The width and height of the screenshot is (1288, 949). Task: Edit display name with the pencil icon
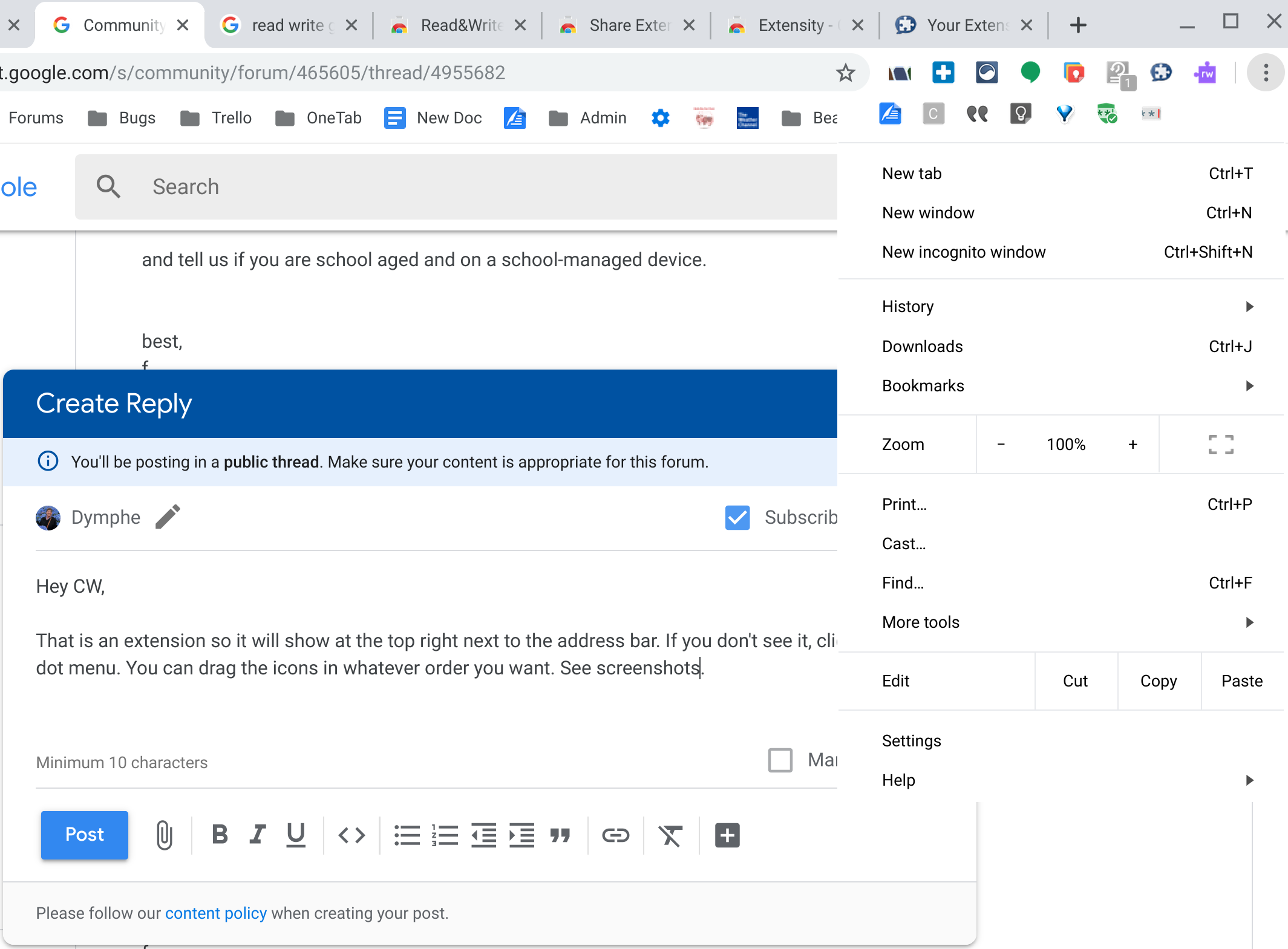point(168,517)
